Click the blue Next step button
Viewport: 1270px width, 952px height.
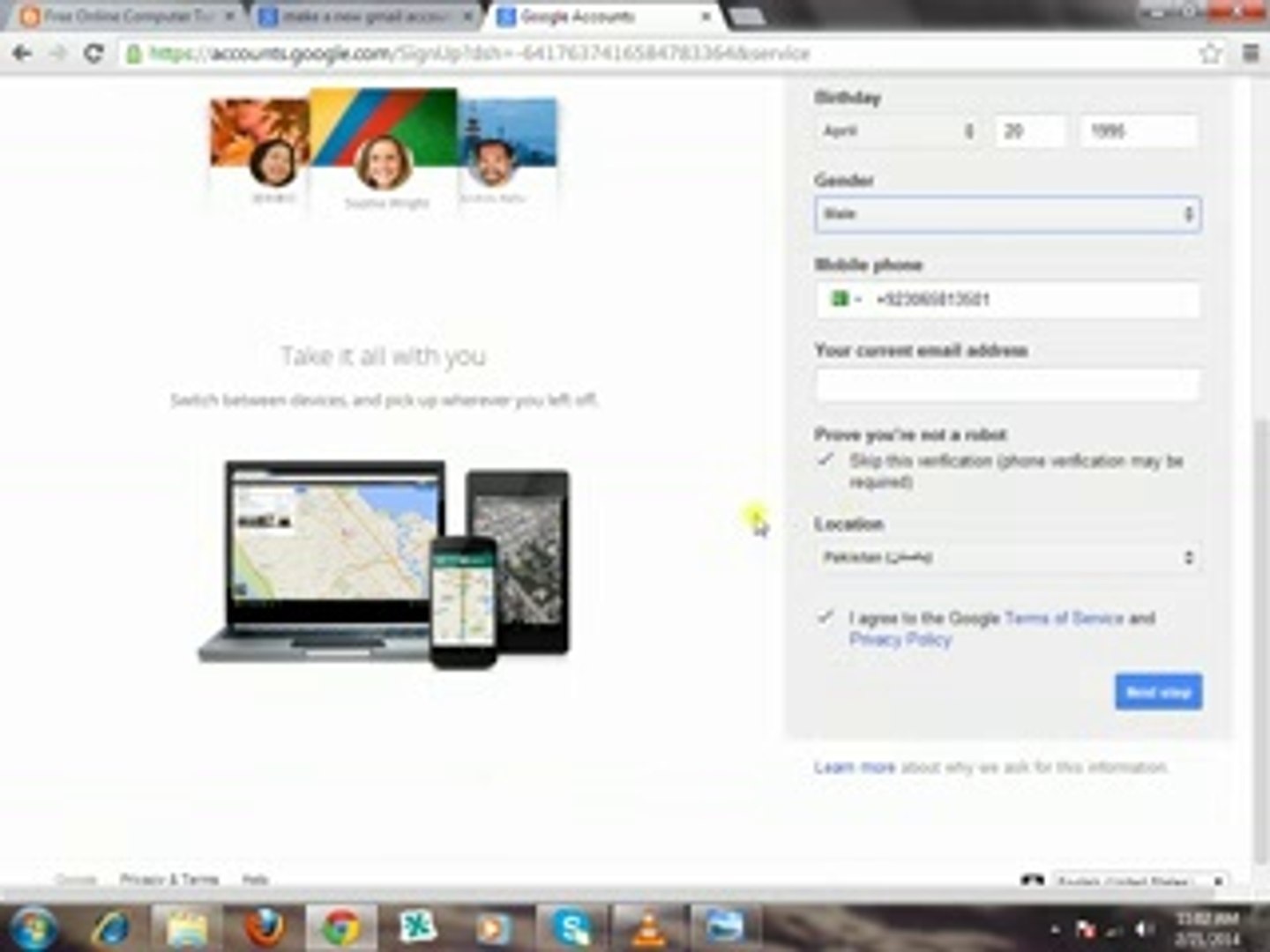coord(1158,692)
